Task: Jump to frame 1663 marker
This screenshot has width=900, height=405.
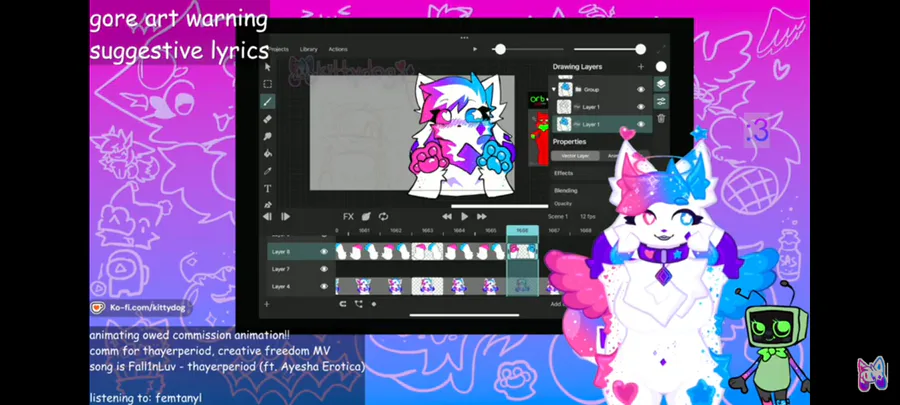Action: (427, 230)
